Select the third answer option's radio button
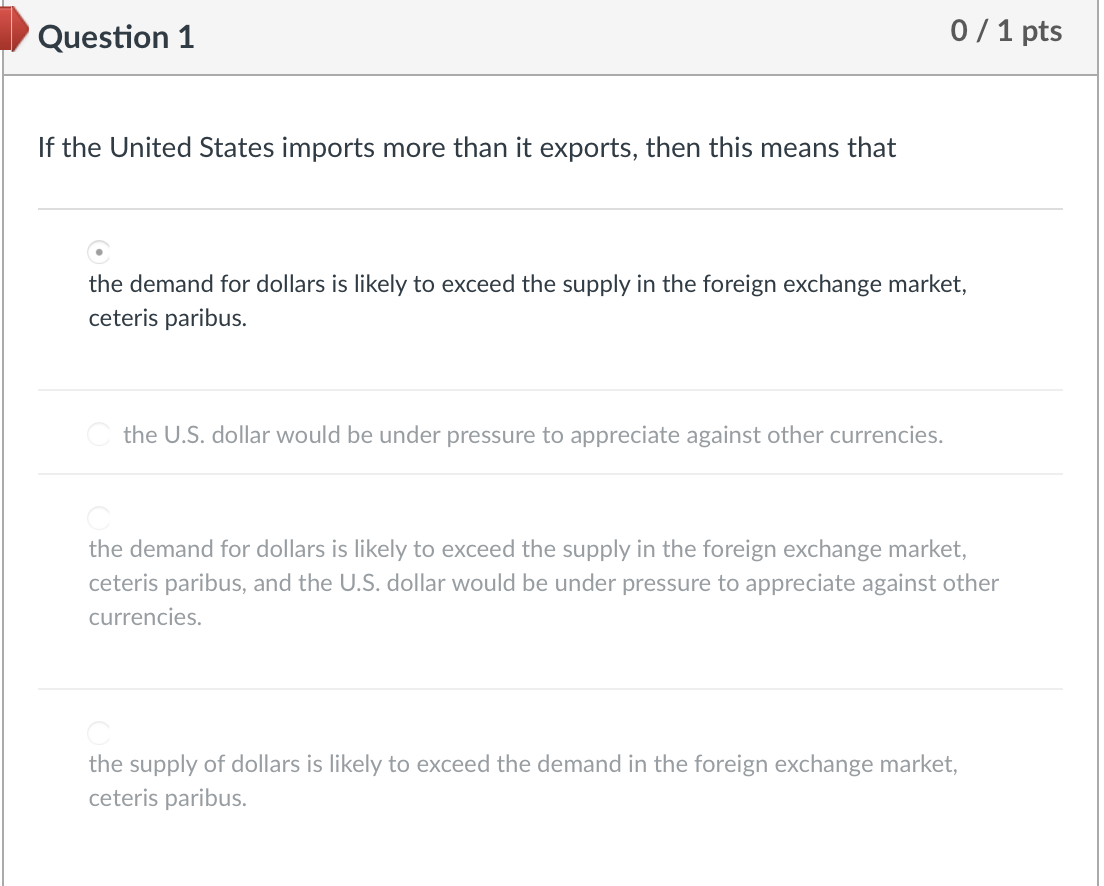 (x=98, y=518)
